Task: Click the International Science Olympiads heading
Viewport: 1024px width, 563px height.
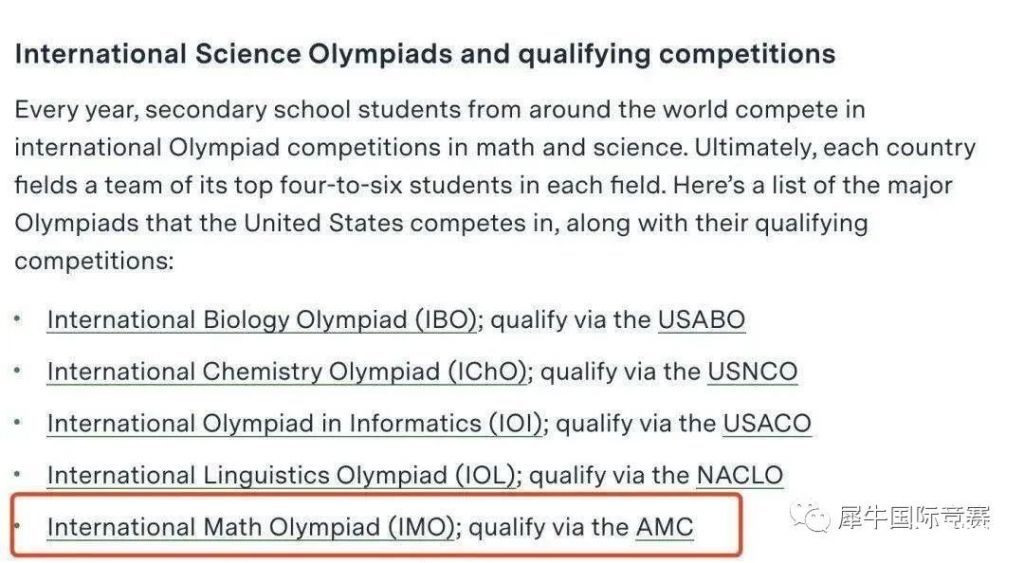Action: [x=425, y=54]
